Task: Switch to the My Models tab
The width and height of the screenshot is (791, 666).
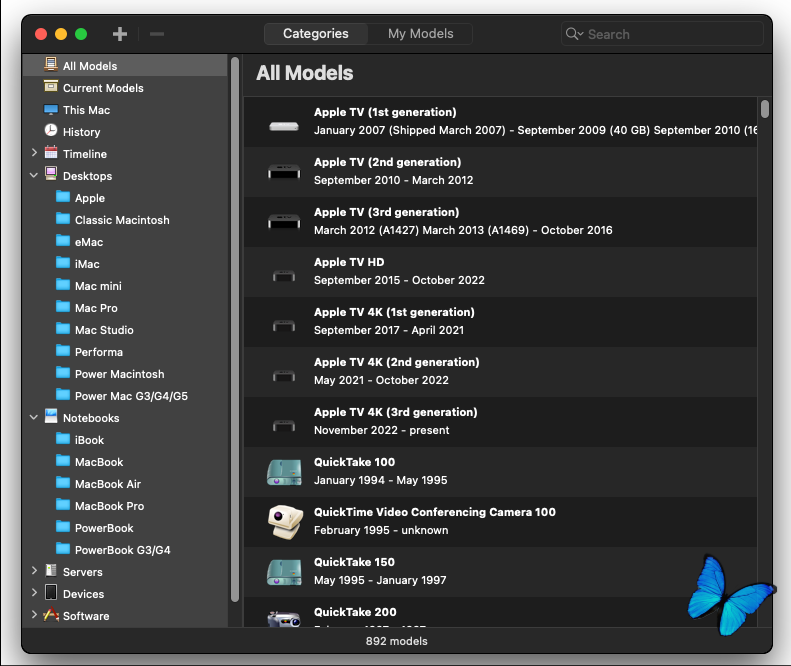Action: pos(420,34)
